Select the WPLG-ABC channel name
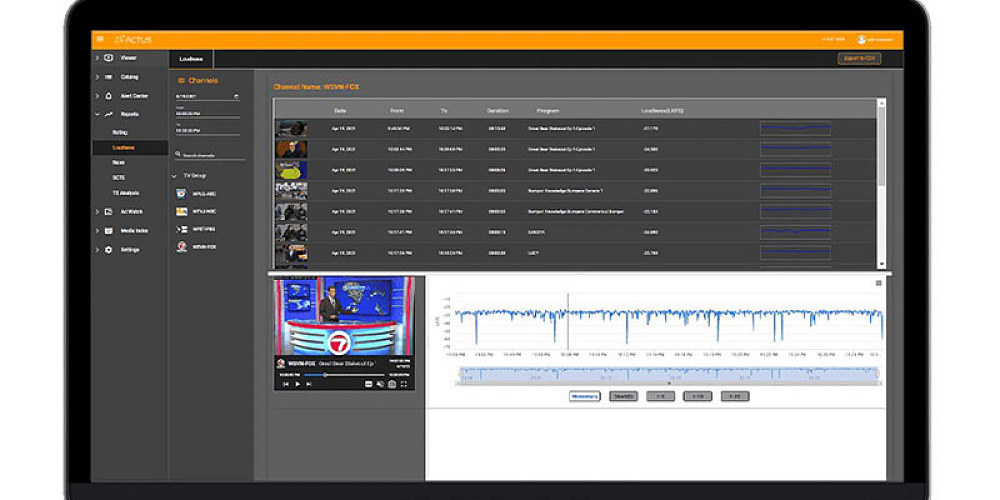Viewport: 1000px width, 500px height. tap(205, 194)
